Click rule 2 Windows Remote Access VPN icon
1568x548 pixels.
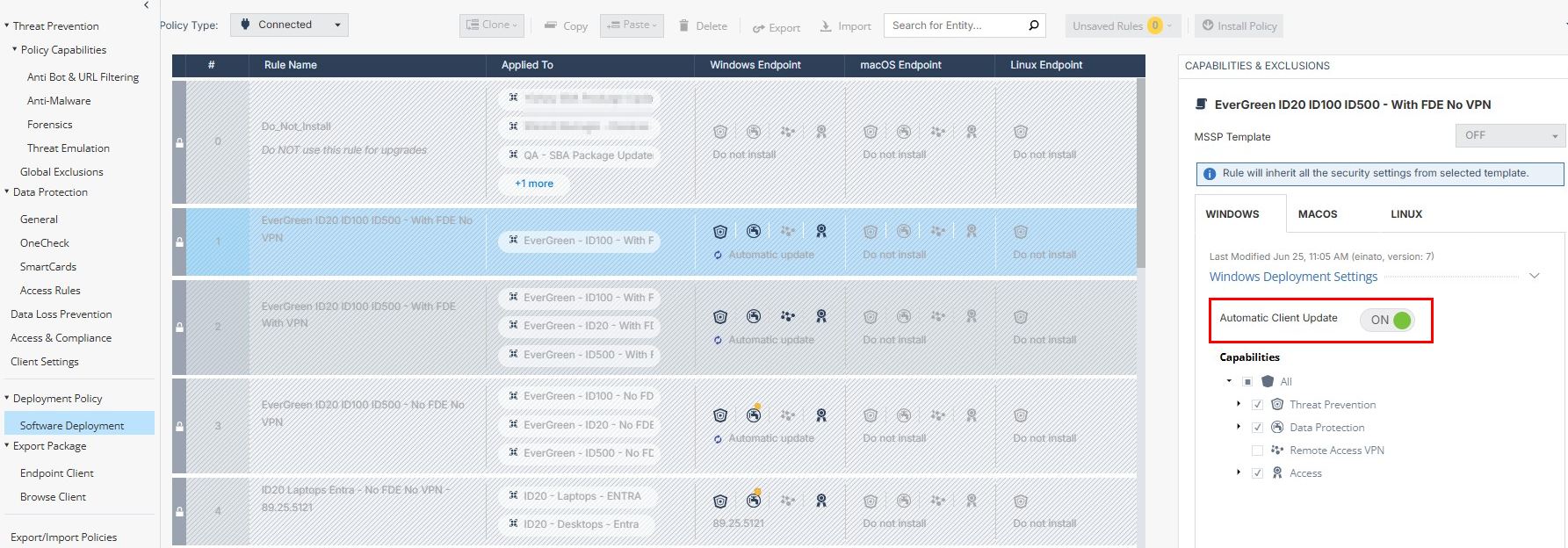coord(788,316)
